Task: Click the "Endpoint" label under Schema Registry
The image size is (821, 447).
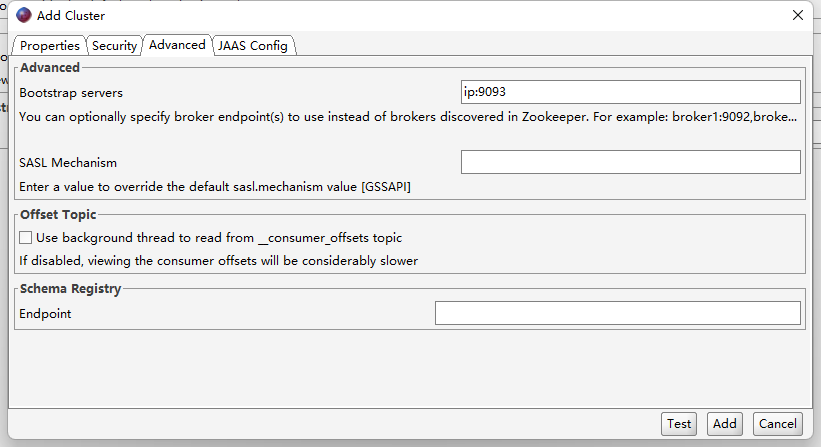Action: pos(45,314)
